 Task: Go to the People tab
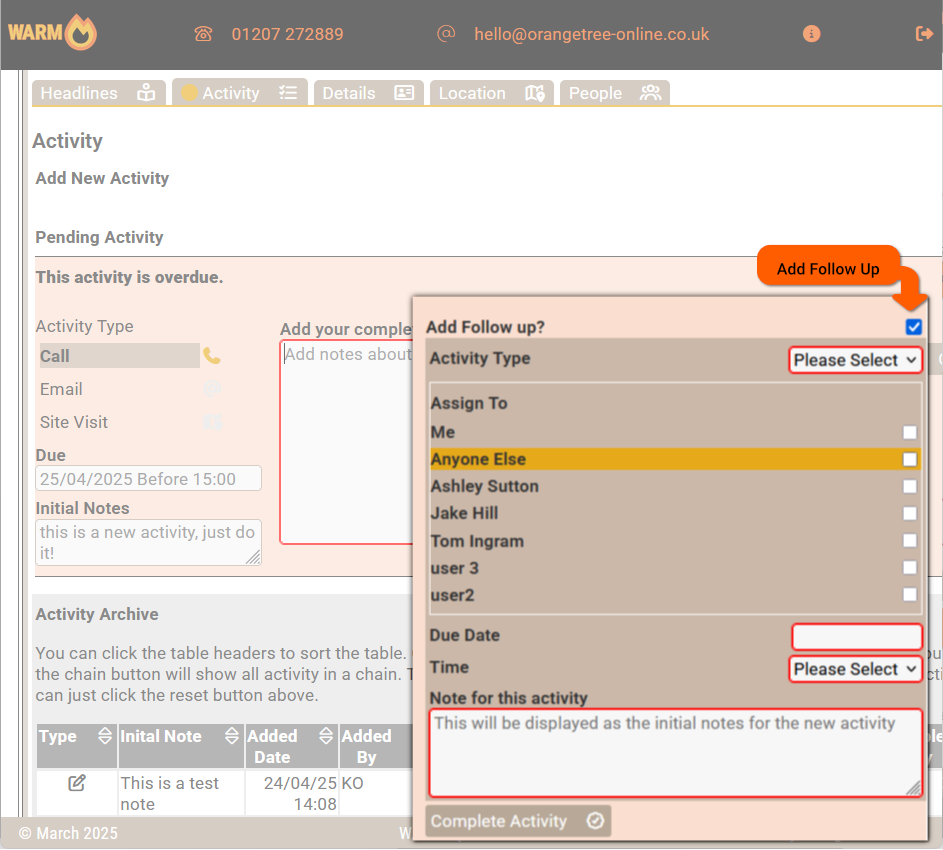tap(614, 93)
